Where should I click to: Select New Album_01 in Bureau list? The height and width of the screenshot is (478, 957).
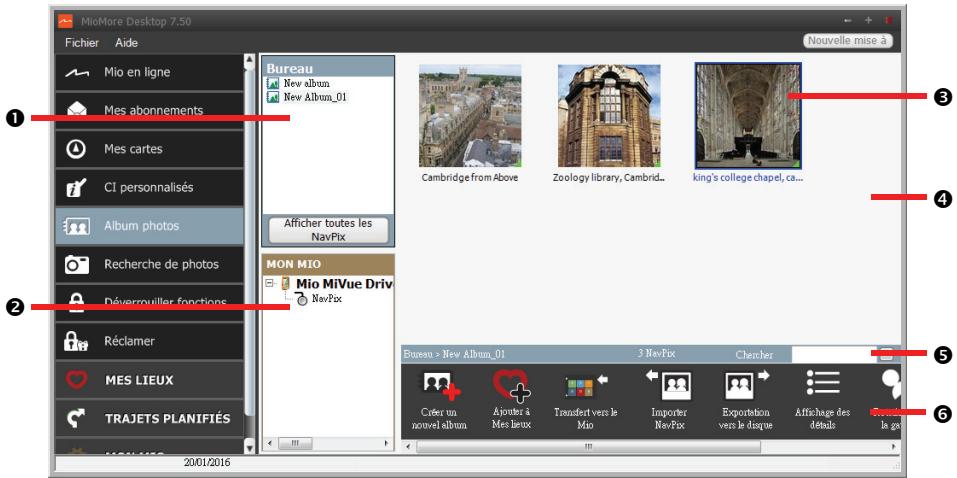coord(308,96)
